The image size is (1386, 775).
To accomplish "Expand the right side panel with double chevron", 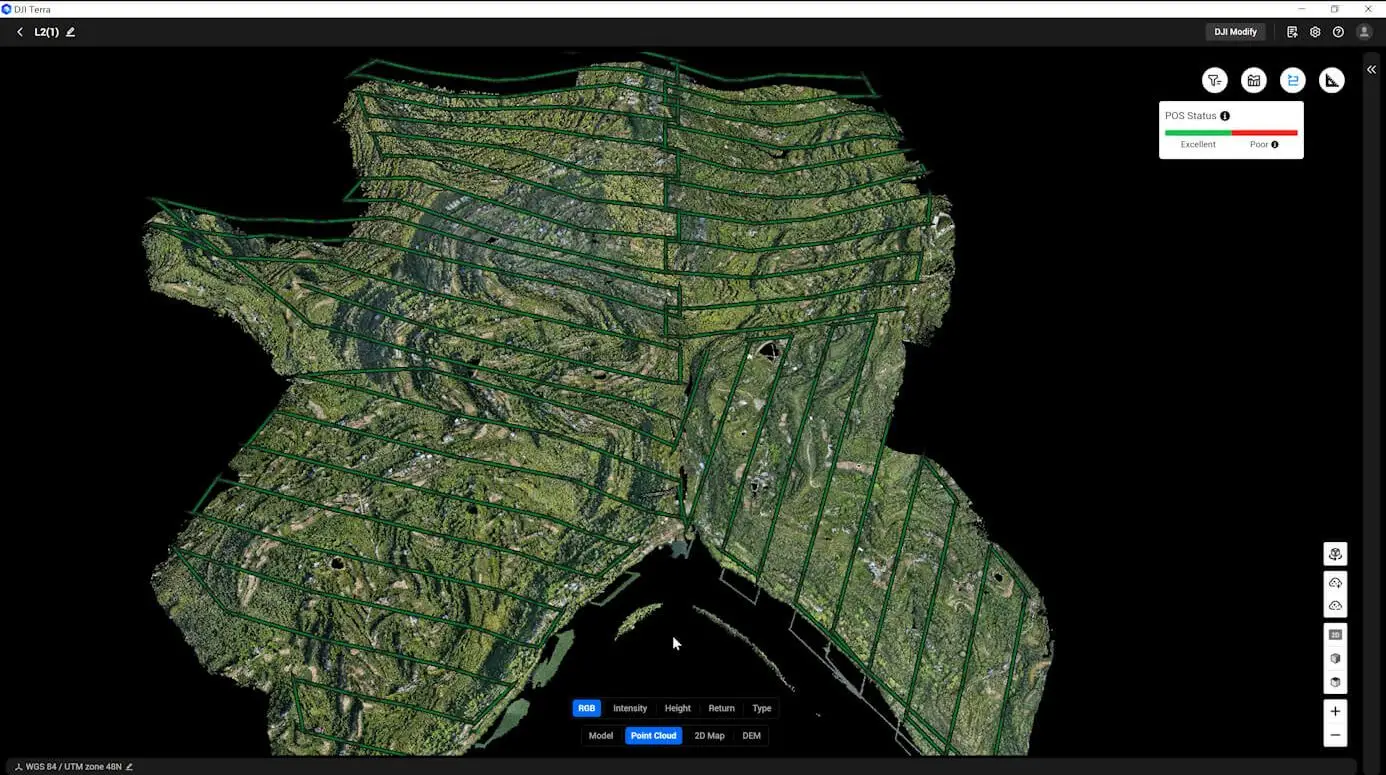I will [x=1372, y=70].
